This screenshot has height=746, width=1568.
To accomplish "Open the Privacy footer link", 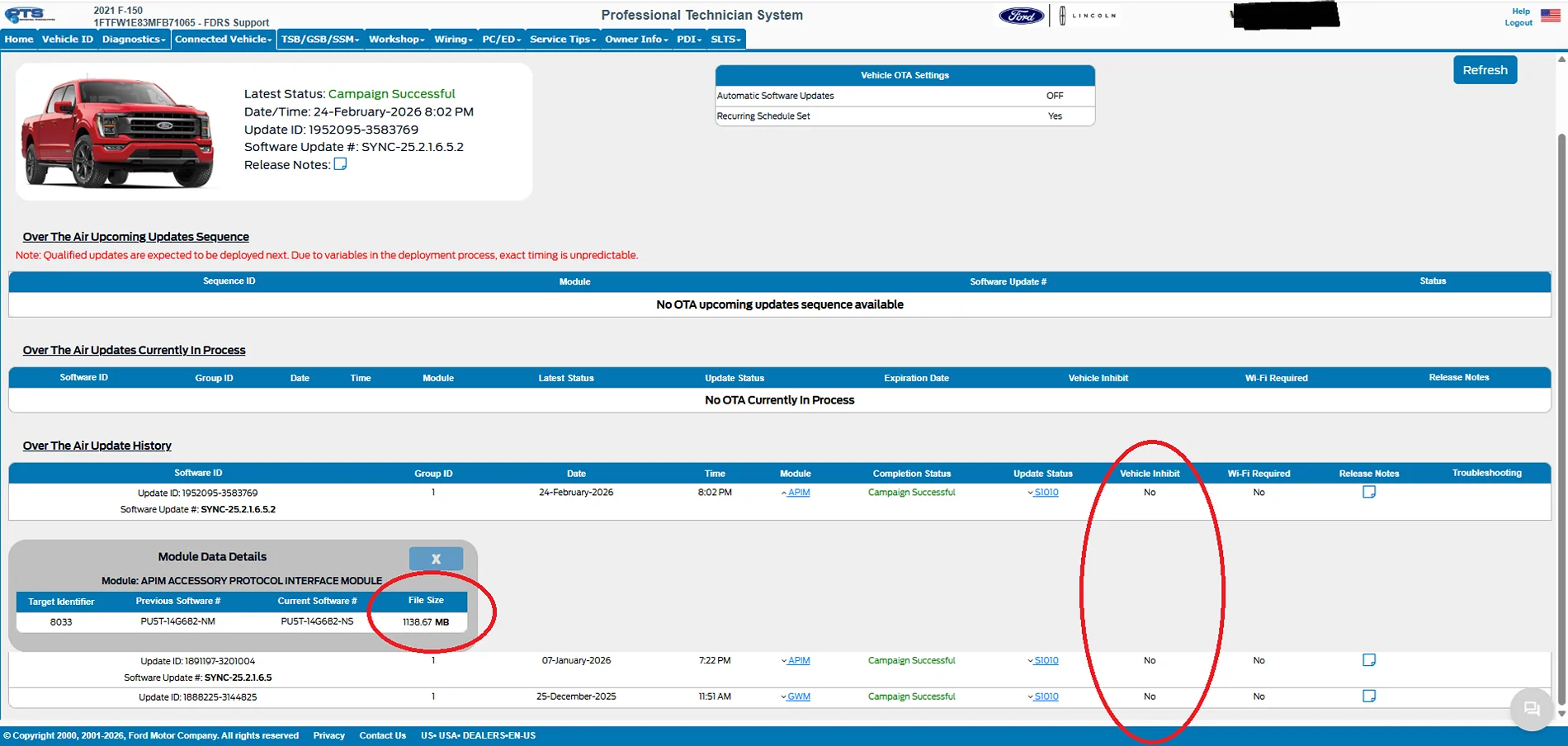I will point(328,735).
